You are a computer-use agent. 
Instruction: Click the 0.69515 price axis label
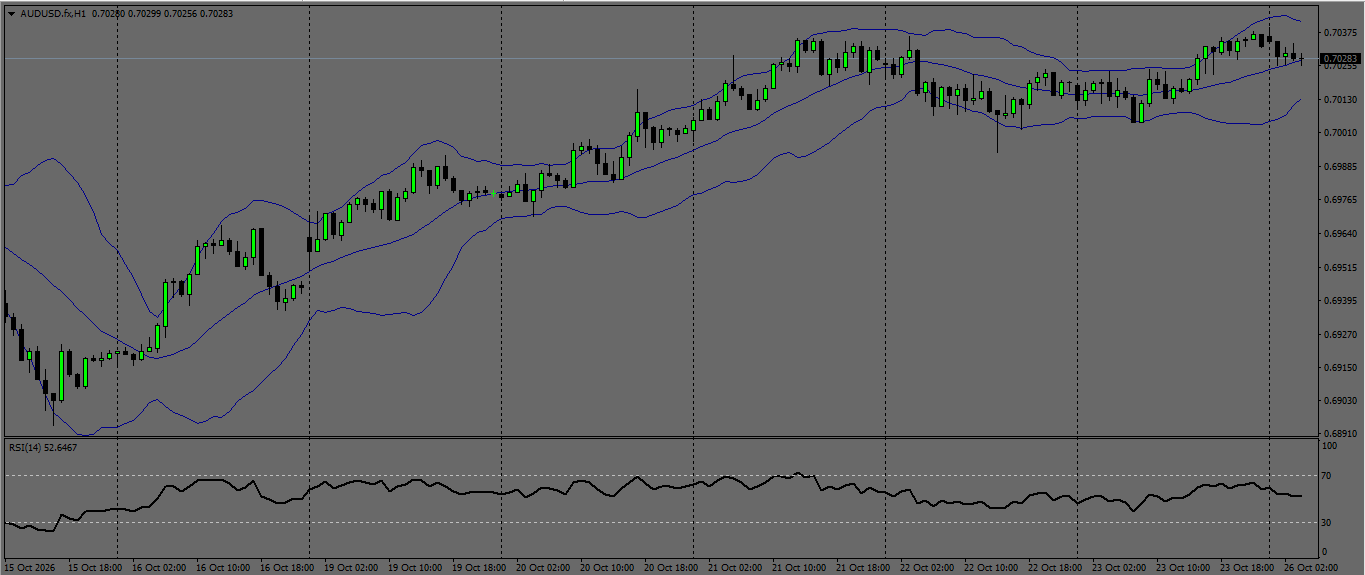pos(1339,267)
